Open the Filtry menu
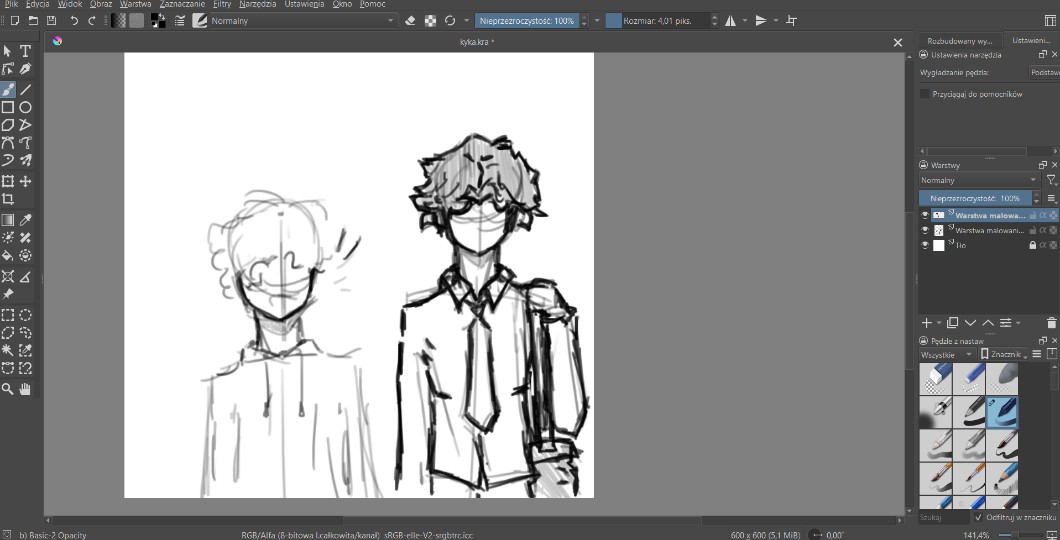The image size is (1060, 540). [221, 4]
